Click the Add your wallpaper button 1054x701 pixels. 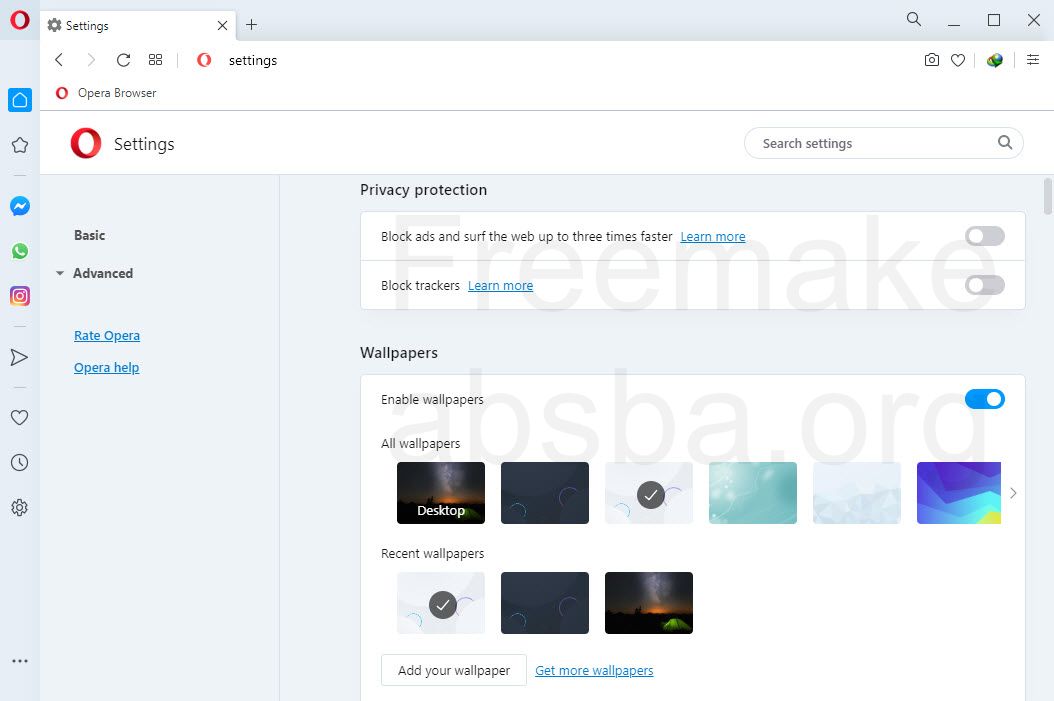pyautogui.click(x=454, y=670)
